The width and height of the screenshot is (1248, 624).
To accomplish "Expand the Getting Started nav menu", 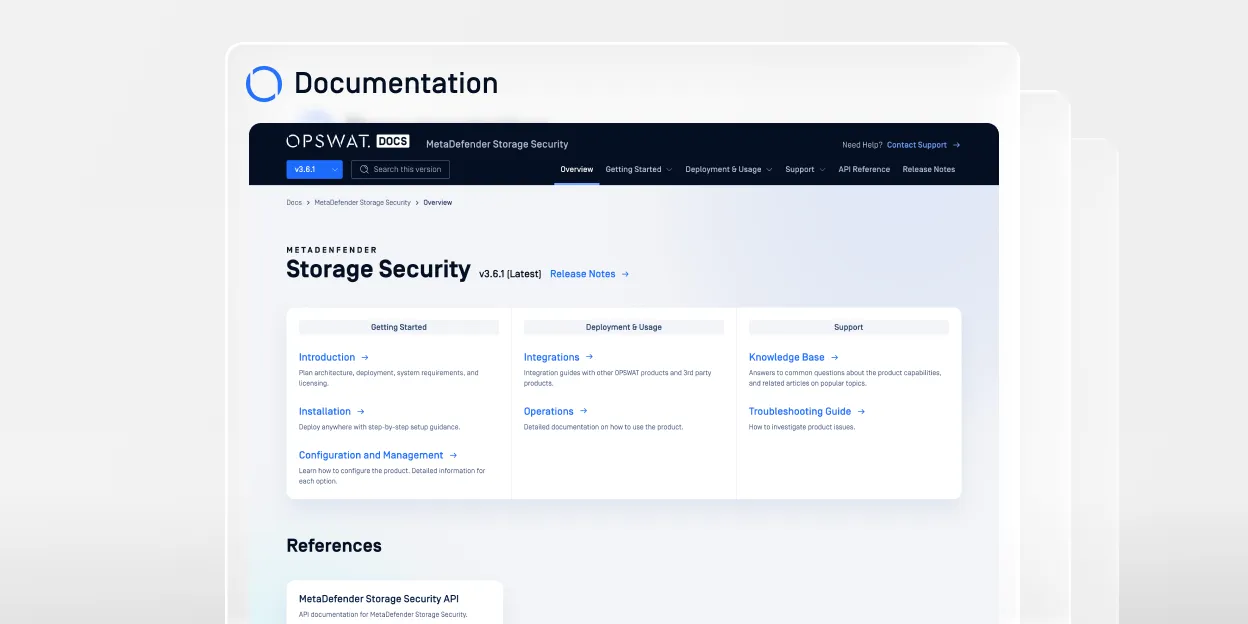I will click(638, 170).
